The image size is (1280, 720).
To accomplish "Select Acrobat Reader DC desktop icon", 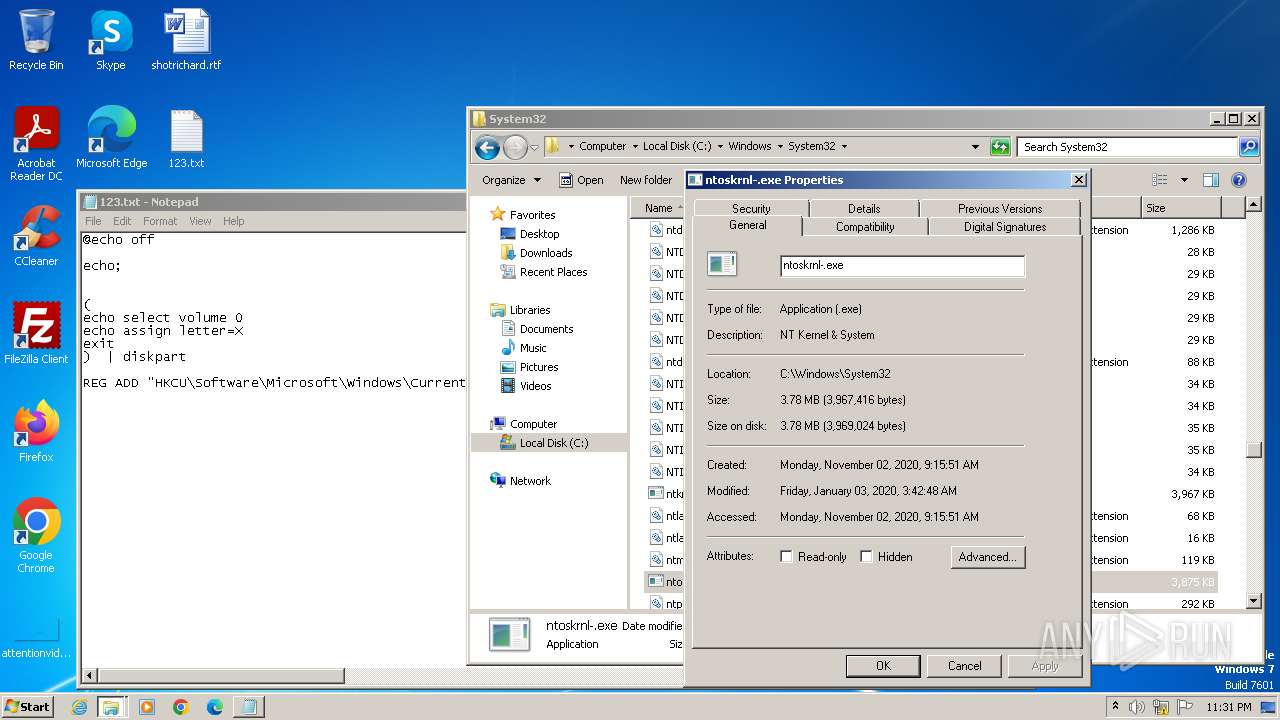I will tap(36, 144).
